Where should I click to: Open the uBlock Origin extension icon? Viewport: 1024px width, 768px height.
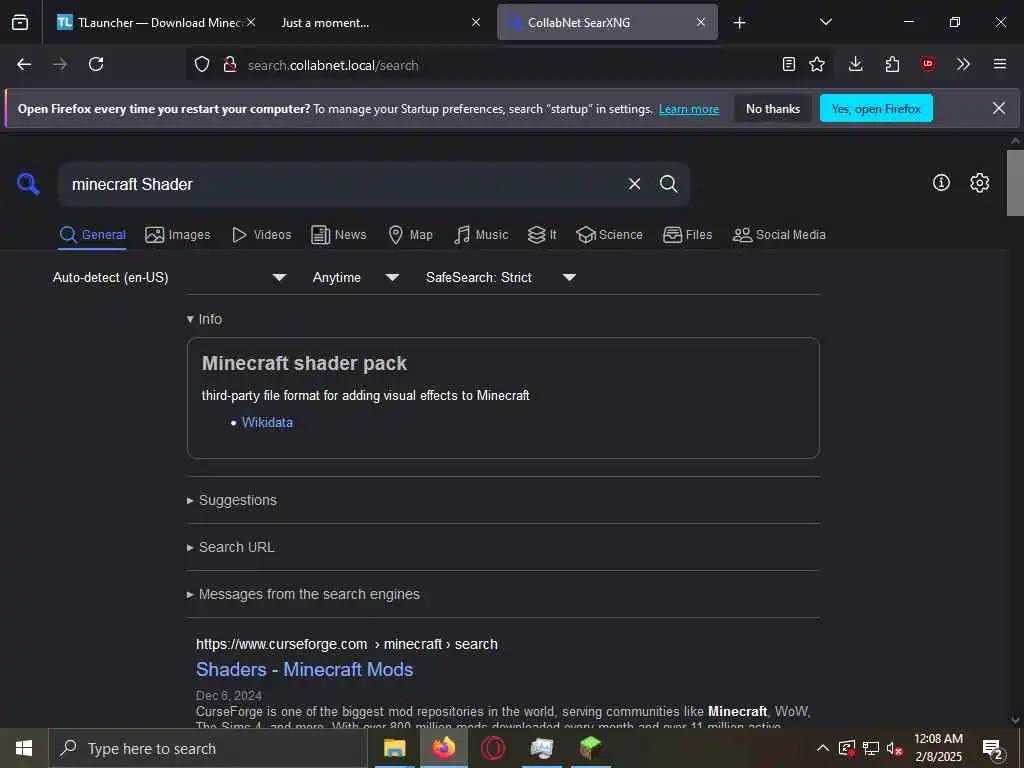click(x=928, y=64)
